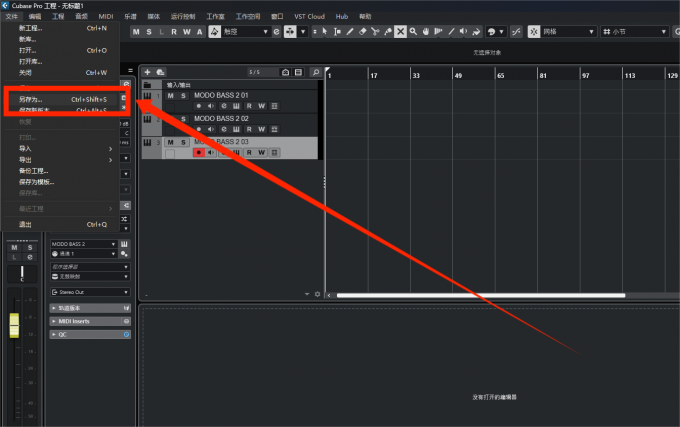
Task: Open the MIDI menu
Action: [105, 16]
